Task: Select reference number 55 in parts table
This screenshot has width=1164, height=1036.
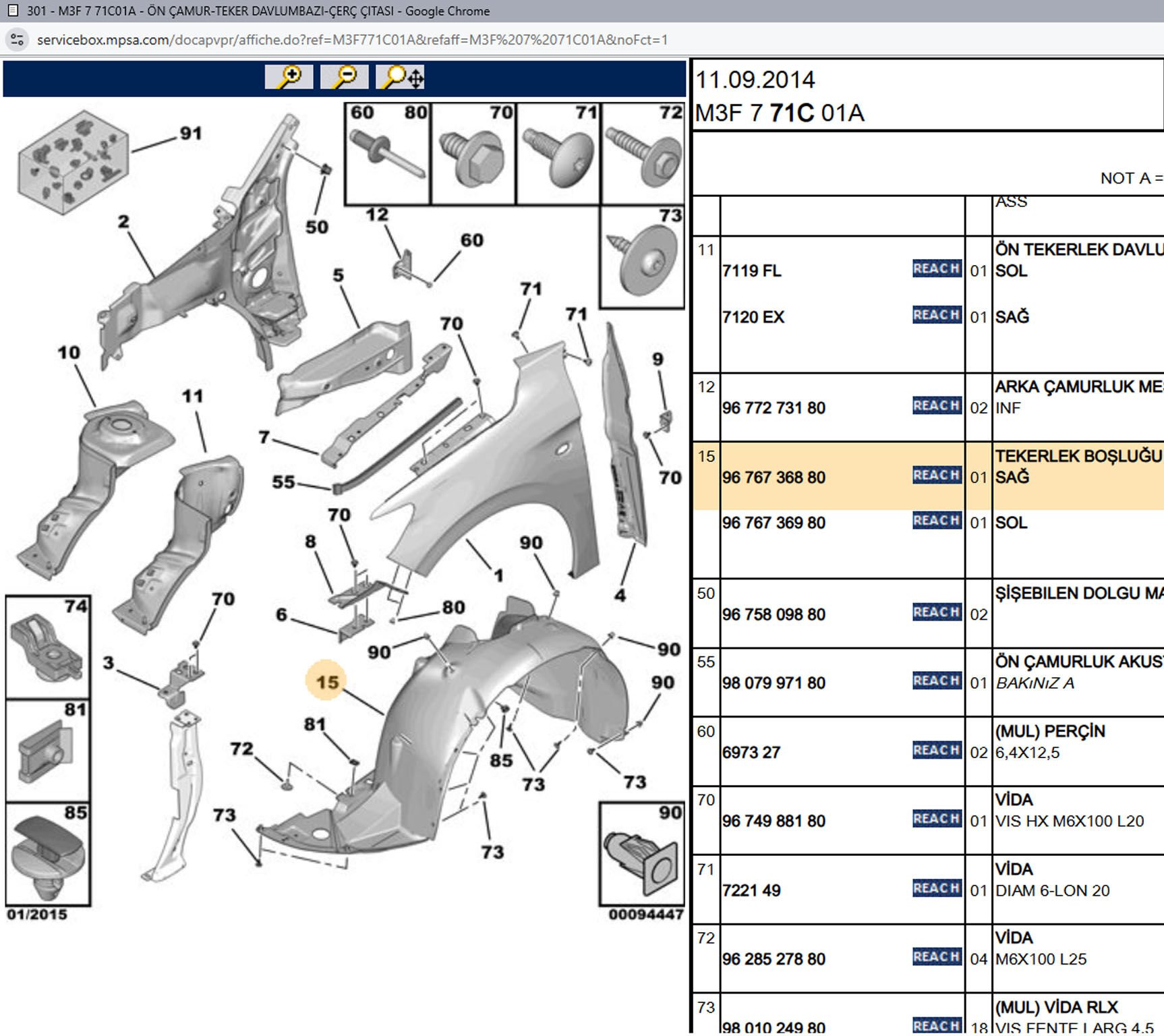Action: point(705,662)
